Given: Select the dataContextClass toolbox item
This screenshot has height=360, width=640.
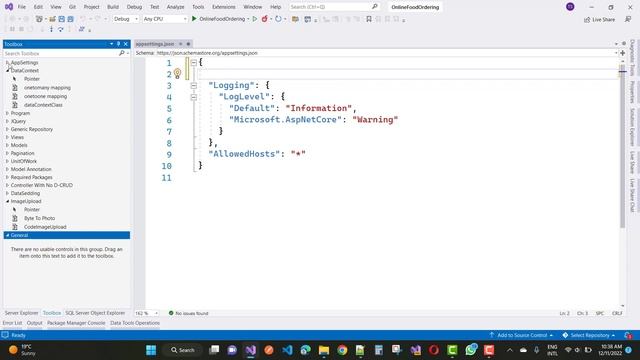Looking at the screenshot, I should pos(43,105).
